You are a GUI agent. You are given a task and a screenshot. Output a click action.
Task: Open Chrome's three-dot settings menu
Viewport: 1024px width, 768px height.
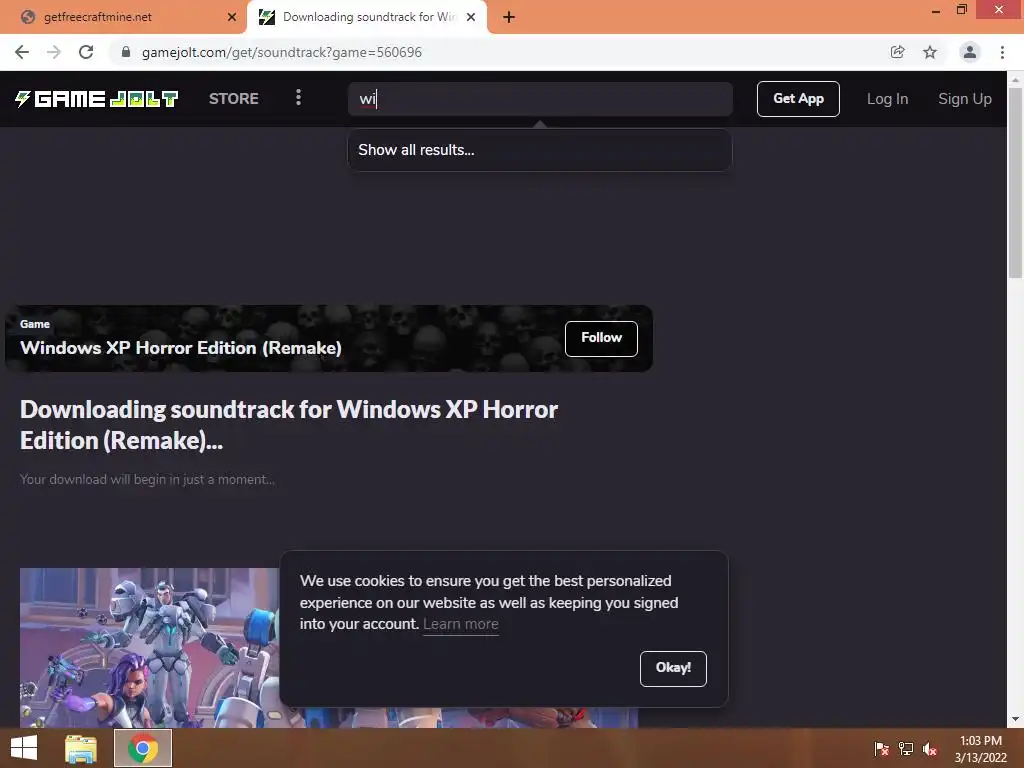(1002, 52)
